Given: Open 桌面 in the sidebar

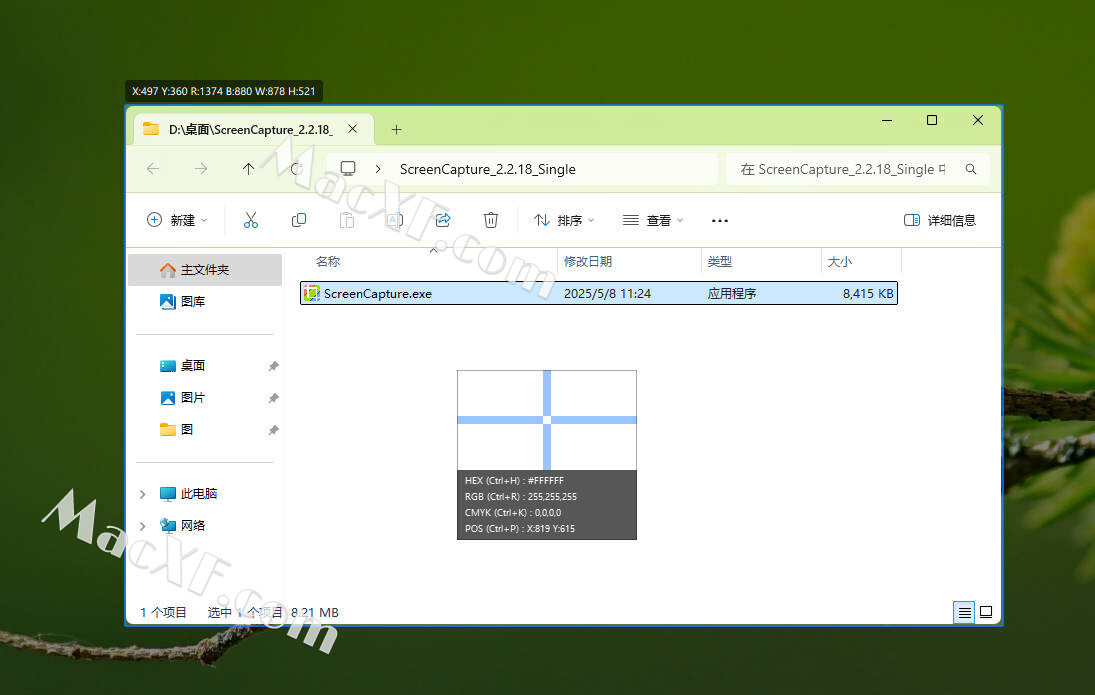Looking at the screenshot, I should [193, 366].
